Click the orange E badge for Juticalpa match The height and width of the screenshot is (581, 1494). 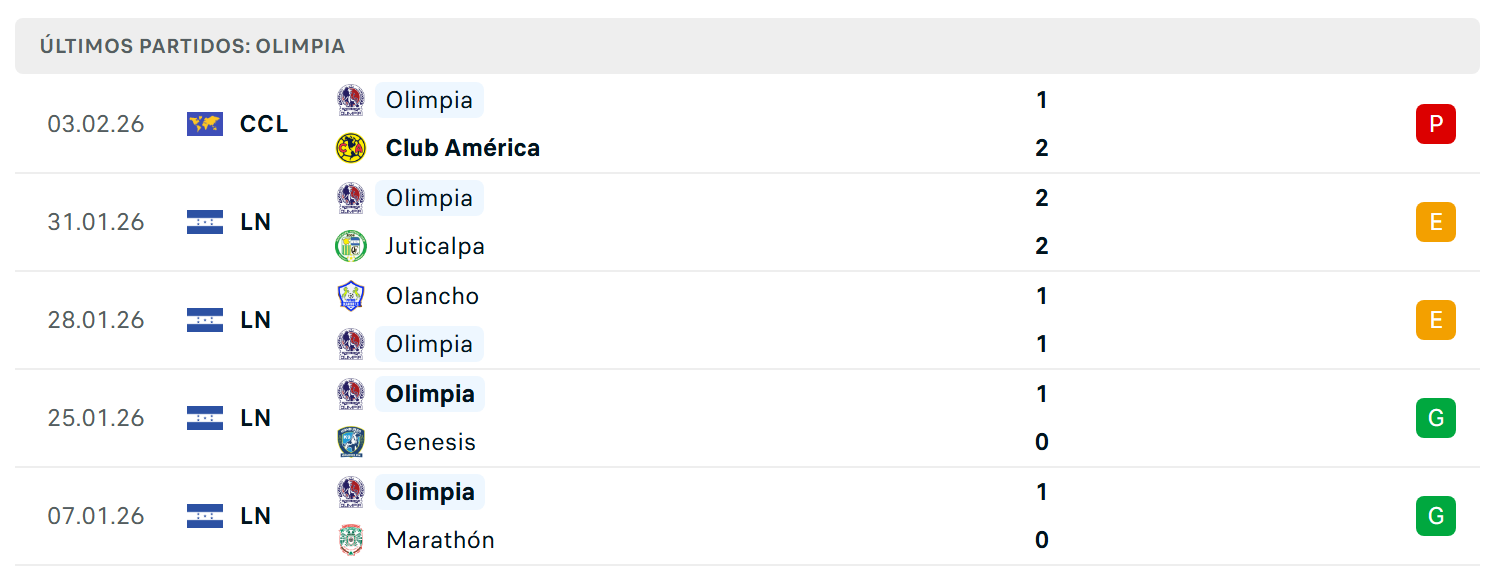click(1436, 222)
